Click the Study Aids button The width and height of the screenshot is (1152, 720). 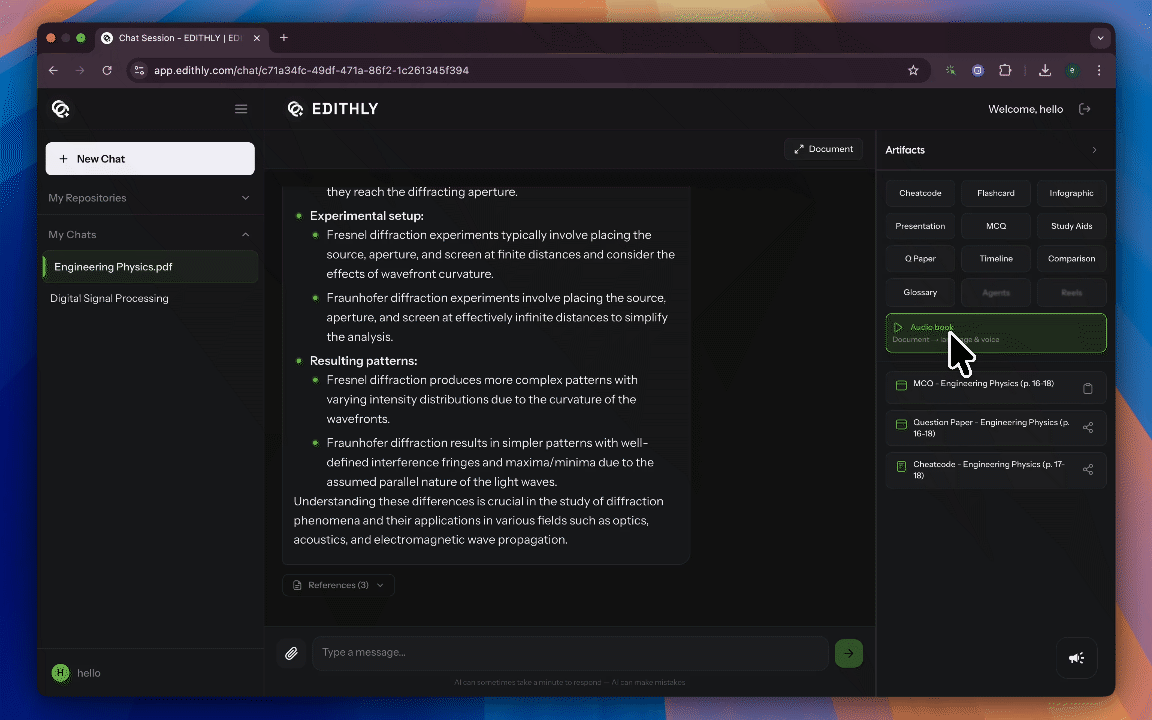pos(1071,226)
